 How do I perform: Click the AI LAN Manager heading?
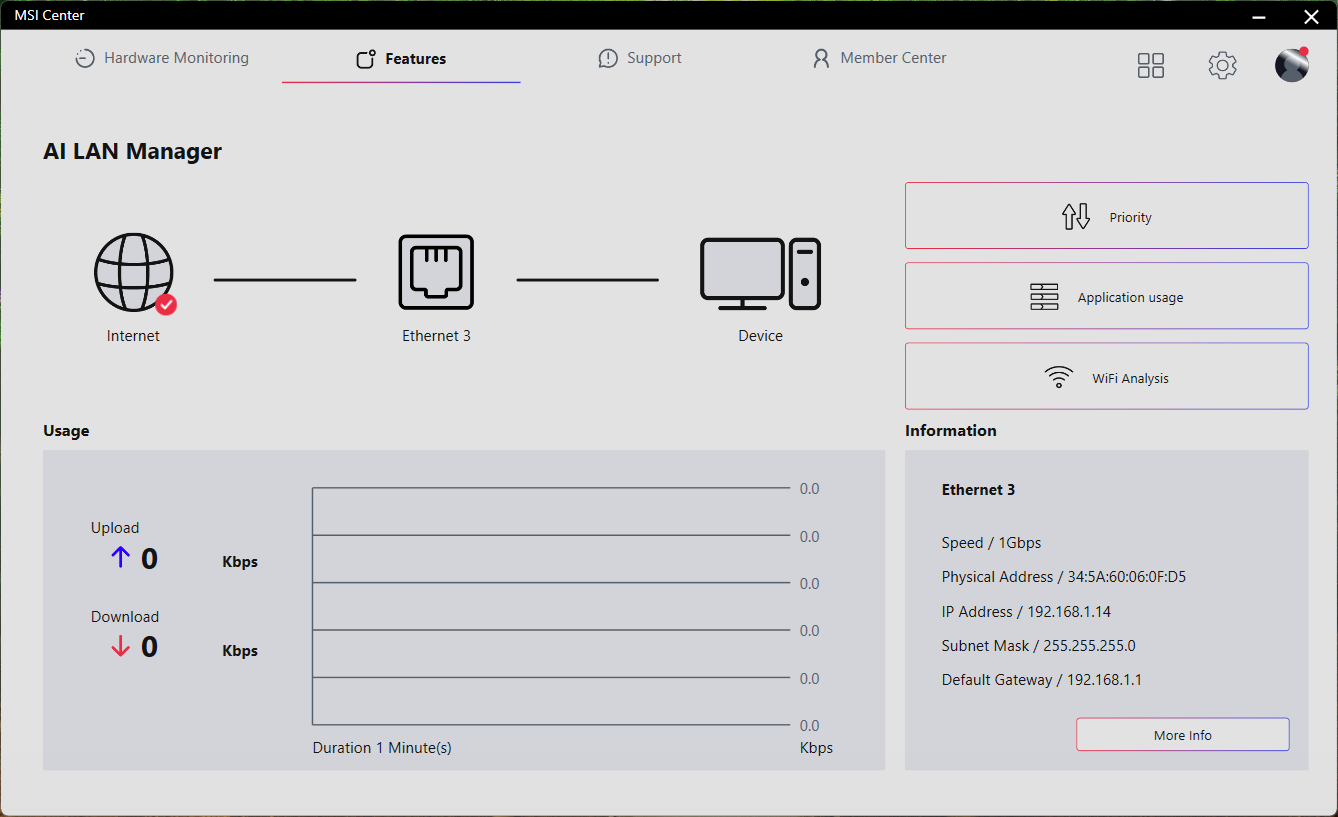pos(132,151)
